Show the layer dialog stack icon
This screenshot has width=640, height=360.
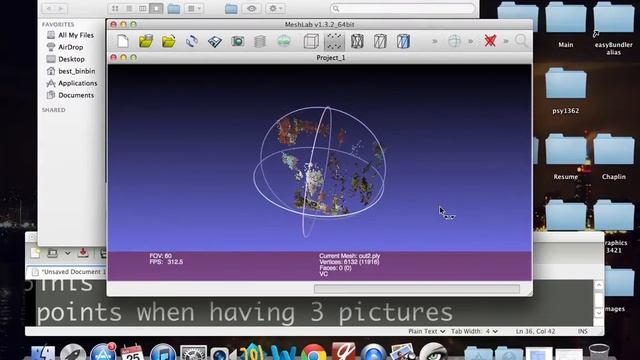point(260,41)
